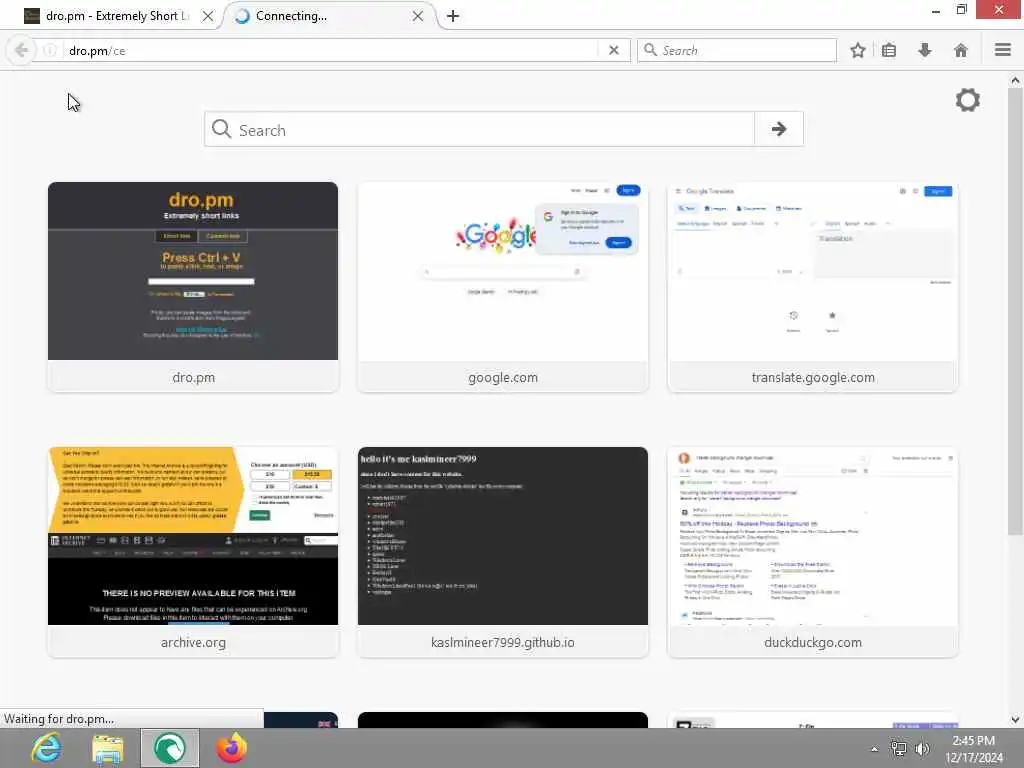Click the page scroll down arrow
Viewport: 1024px width, 768px height.
coord(1015,720)
